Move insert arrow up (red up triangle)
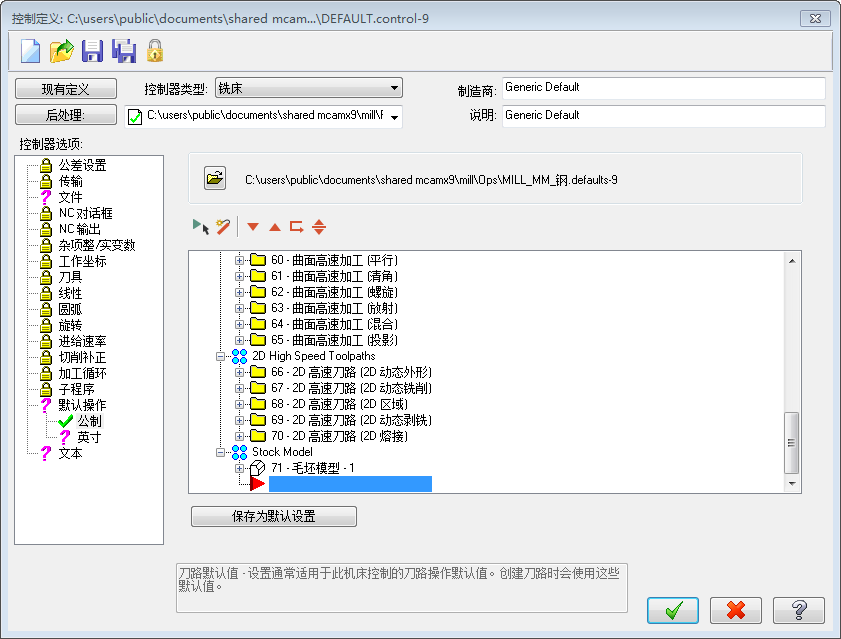841x639 pixels. (x=275, y=227)
